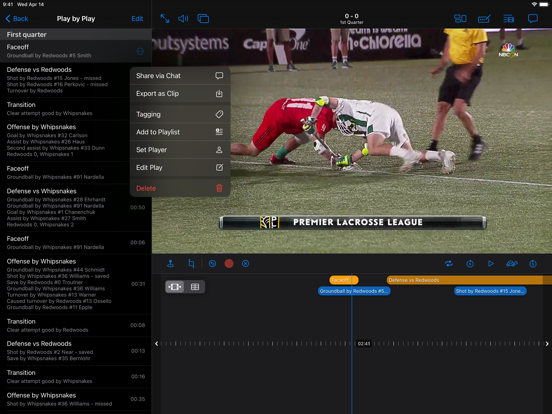Select Defense vs Whipsnakes play row

point(76,207)
